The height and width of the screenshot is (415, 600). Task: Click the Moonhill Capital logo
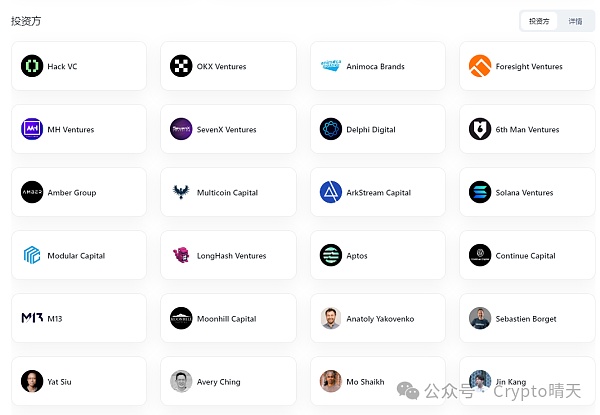181,318
